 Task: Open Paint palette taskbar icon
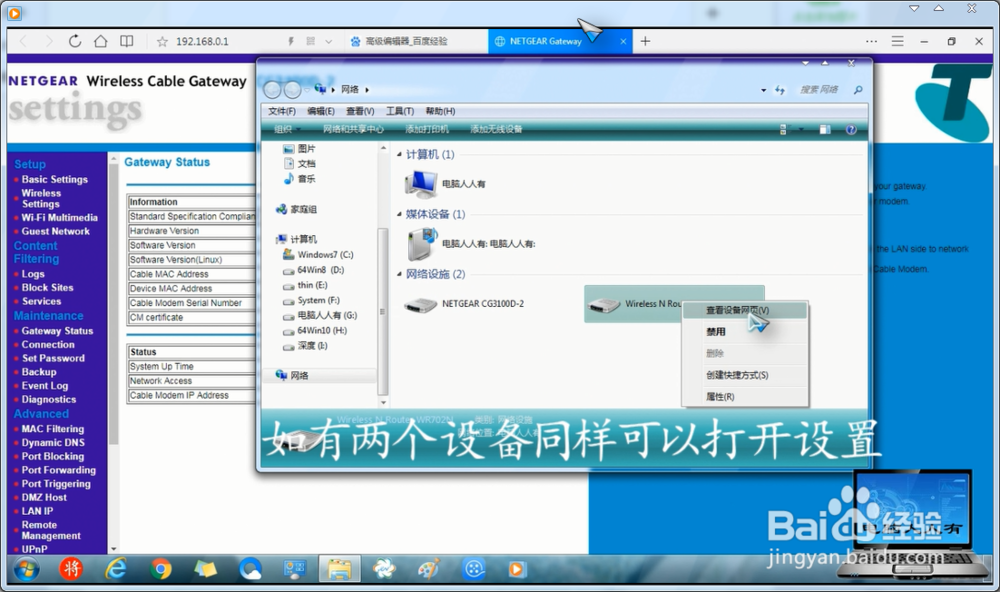tap(429, 568)
